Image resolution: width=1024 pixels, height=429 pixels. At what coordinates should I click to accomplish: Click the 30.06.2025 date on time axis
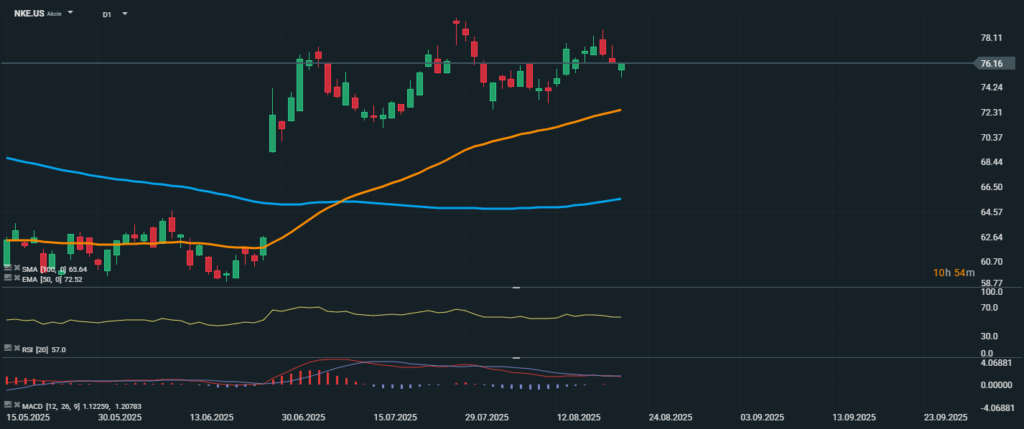(304, 417)
